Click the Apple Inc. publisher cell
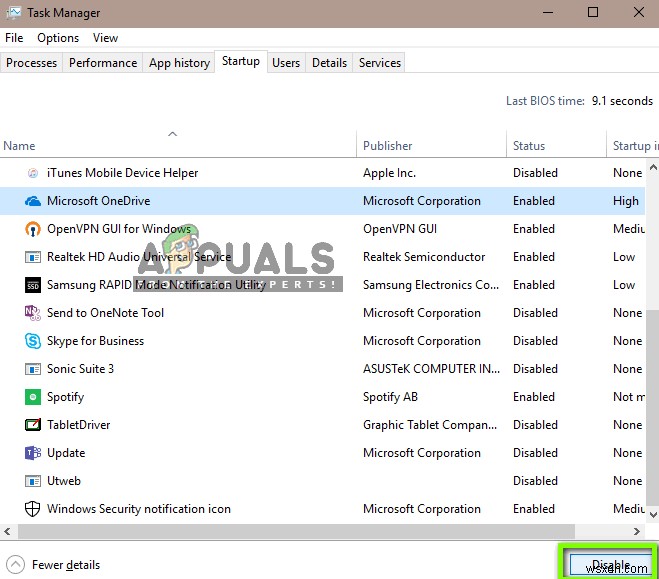 tap(390, 173)
